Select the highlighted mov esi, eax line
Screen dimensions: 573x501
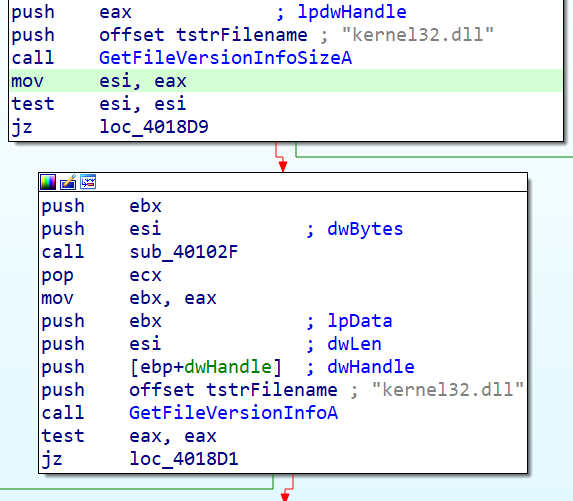pos(286,81)
